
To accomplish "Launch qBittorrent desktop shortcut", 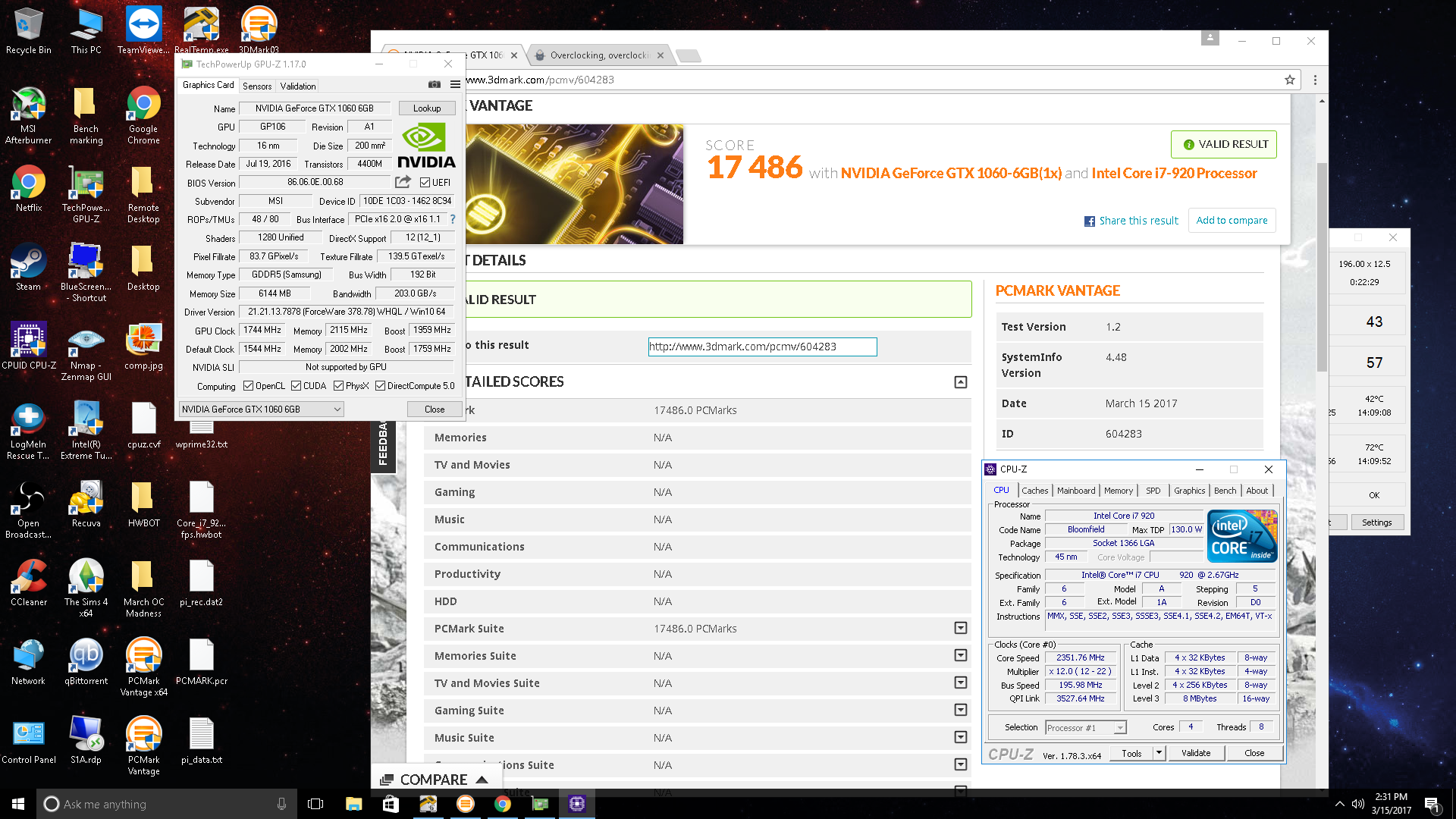I will pyautogui.click(x=86, y=661).
